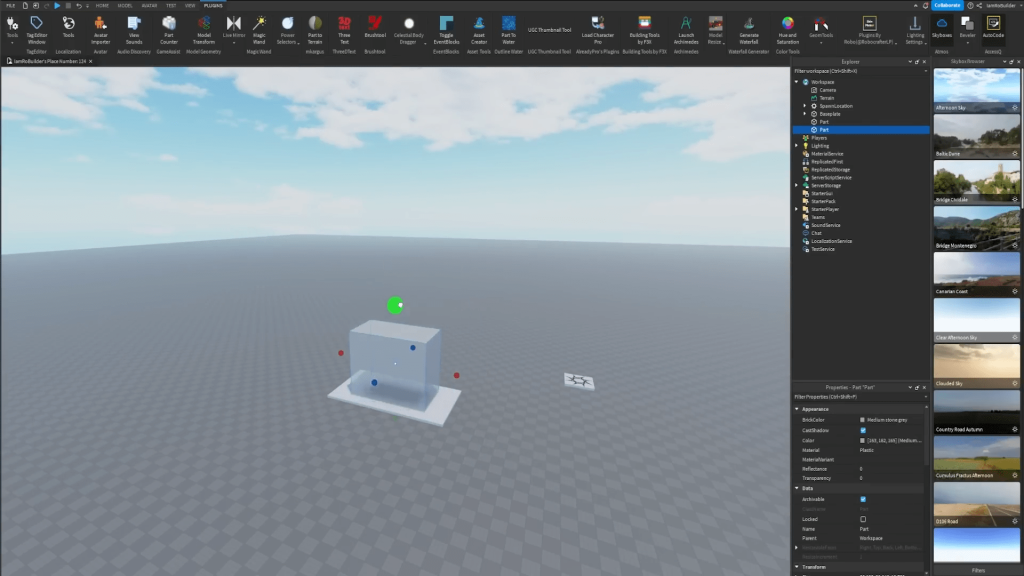The height and width of the screenshot is (576, 1024).
Task: Open the Tag Editor Window plugin
Action: (37, 30)
